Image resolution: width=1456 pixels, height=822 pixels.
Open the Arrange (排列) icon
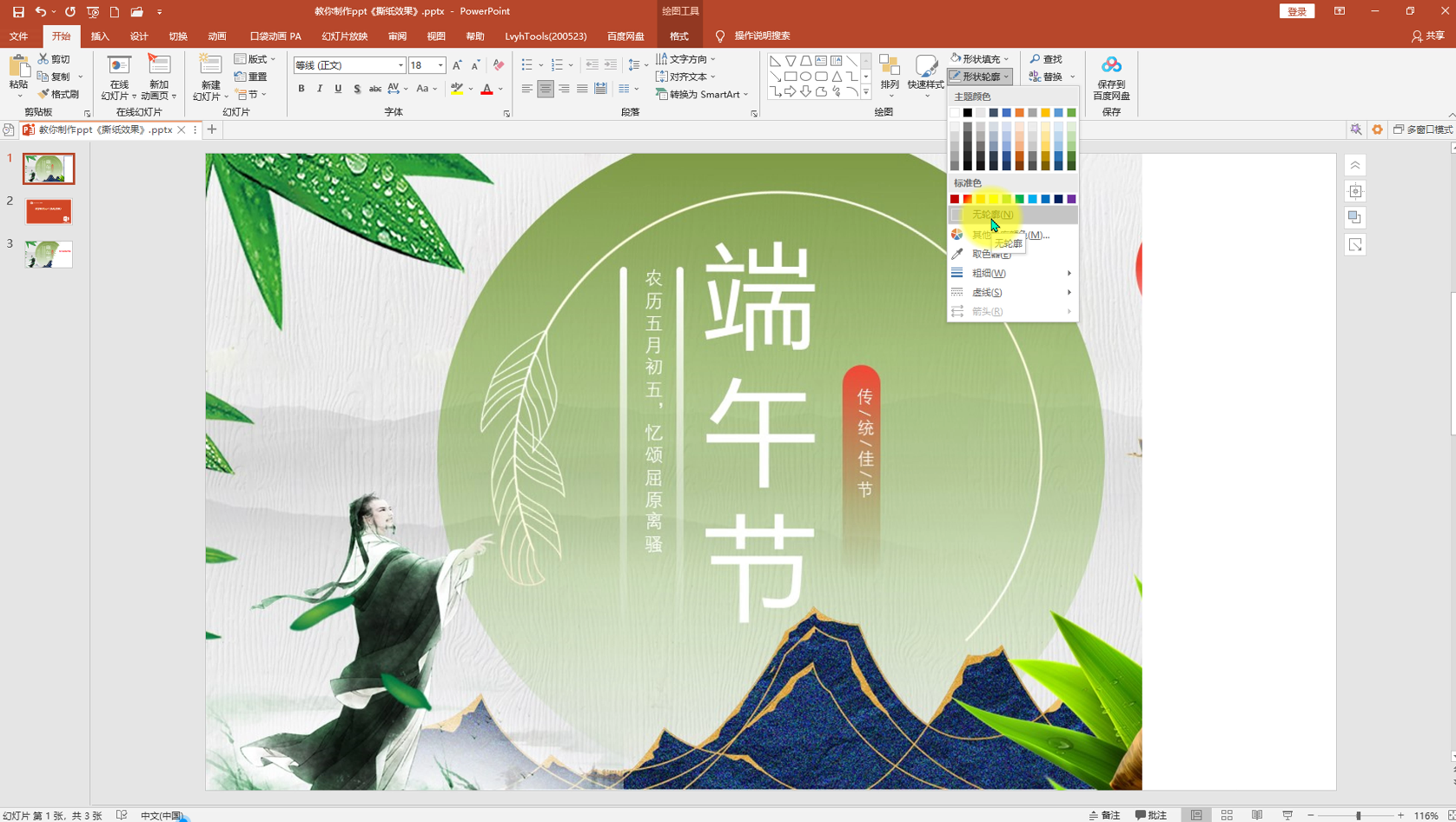pyautogui.click(x=890, y=66)
